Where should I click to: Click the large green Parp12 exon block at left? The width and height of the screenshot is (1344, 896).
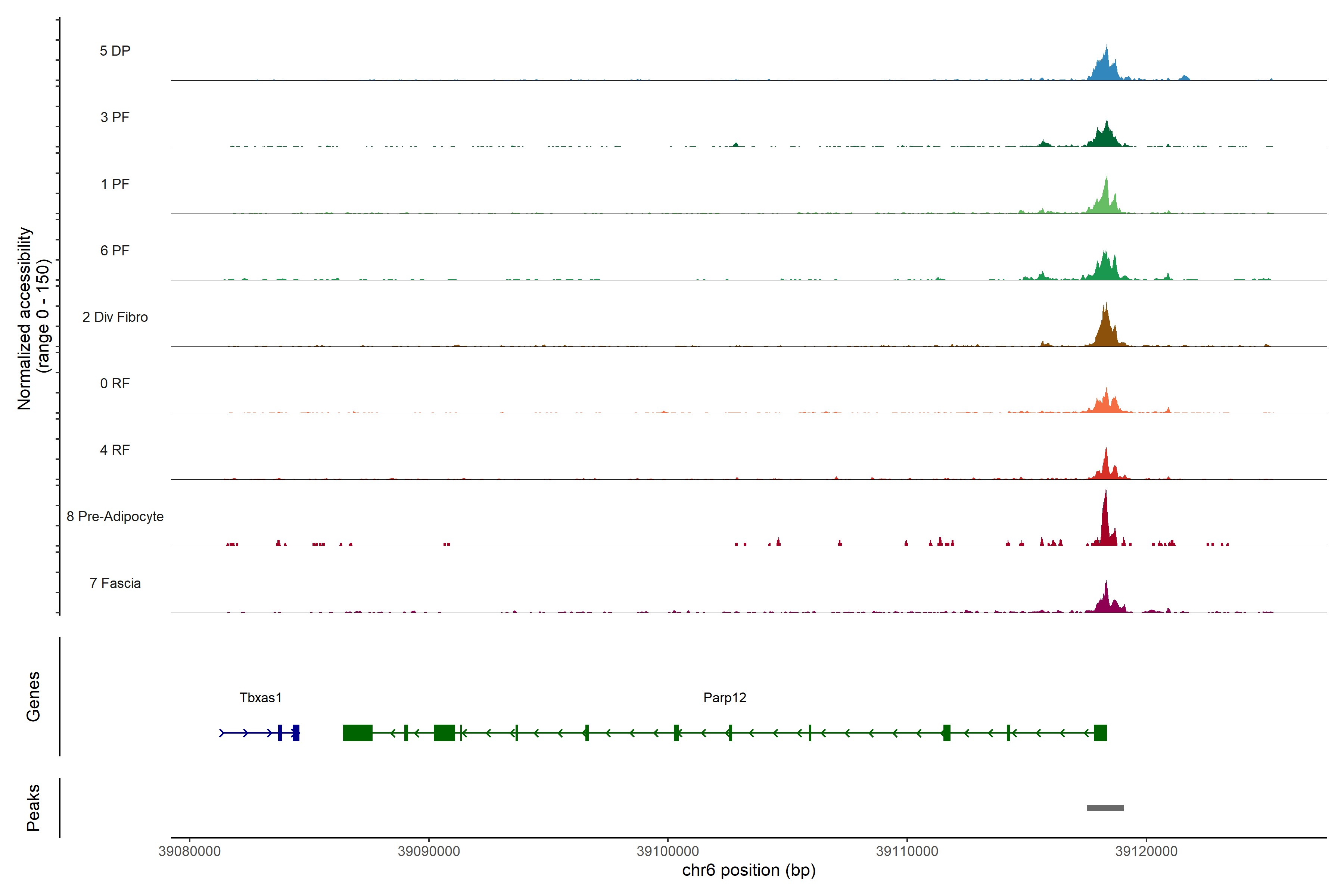(358, 732)
